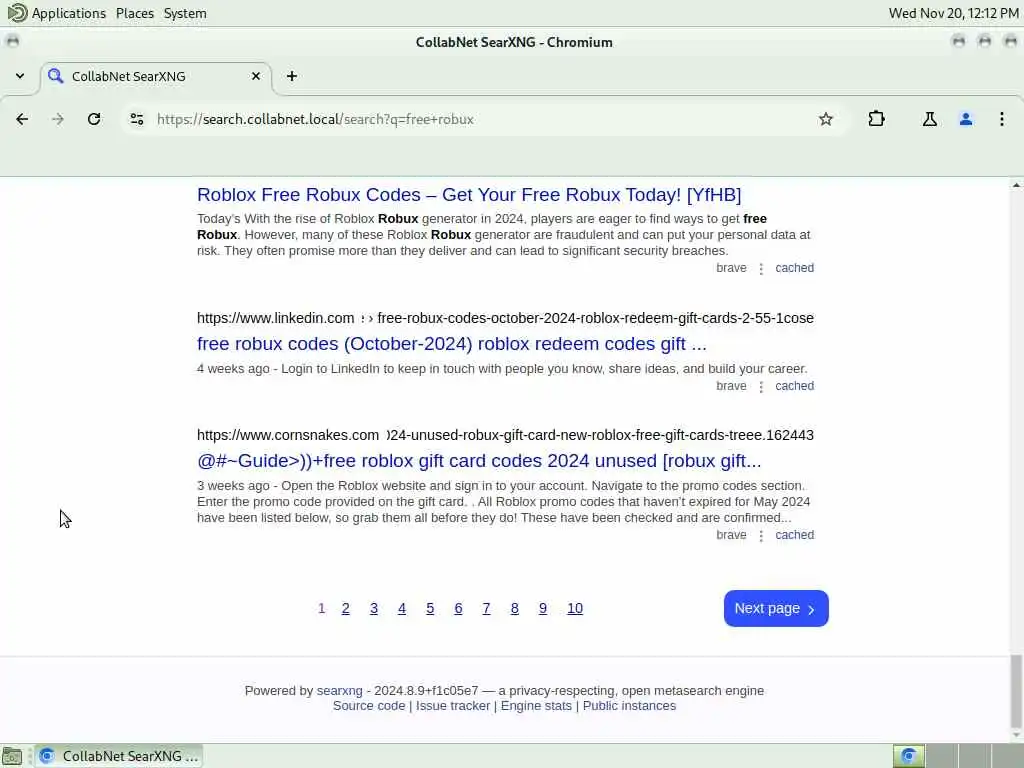Open a new tab with plus button
Screen dimensions: 1024x768
(292, 76)
